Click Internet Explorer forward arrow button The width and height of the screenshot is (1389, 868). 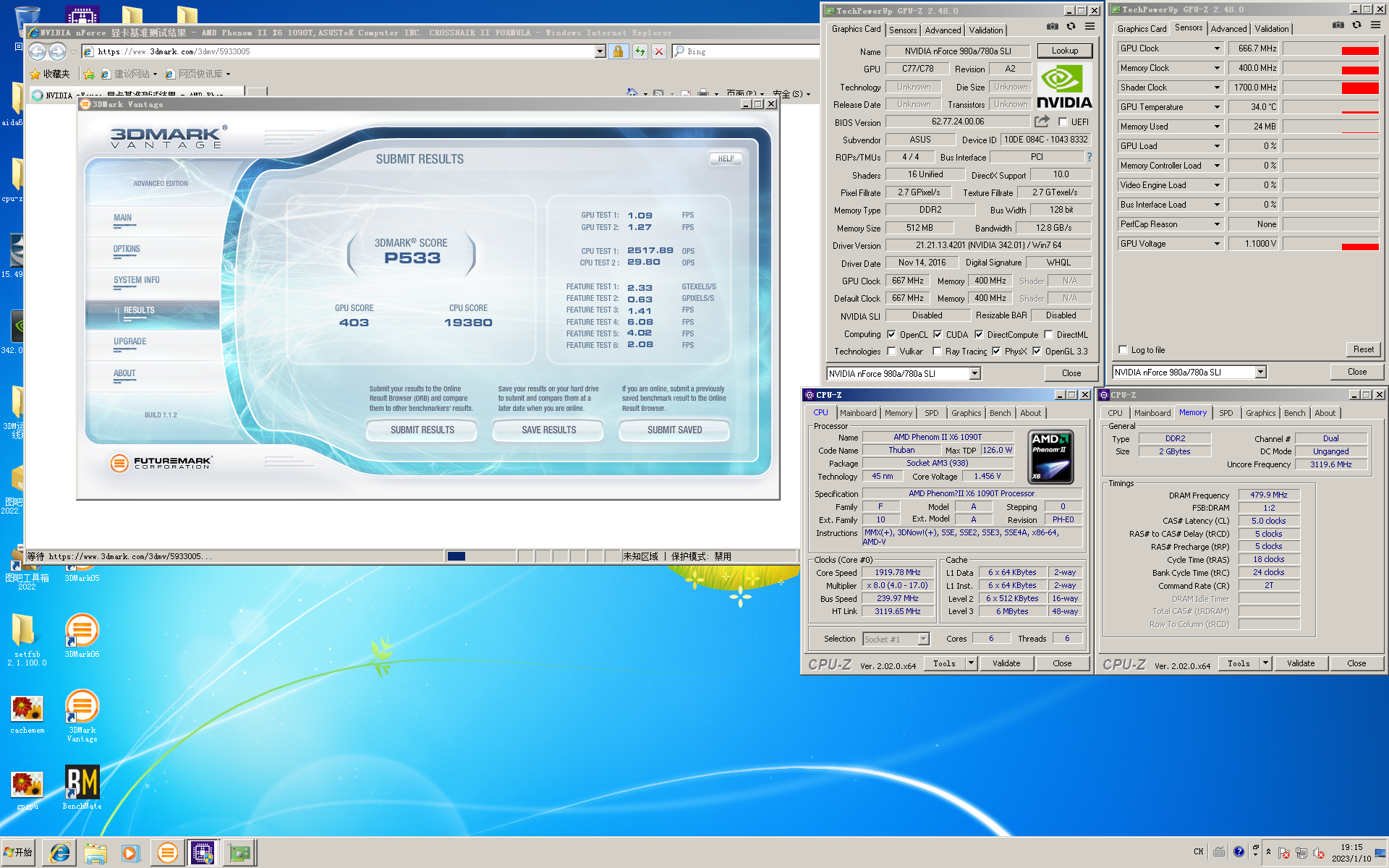pos(57,51)
